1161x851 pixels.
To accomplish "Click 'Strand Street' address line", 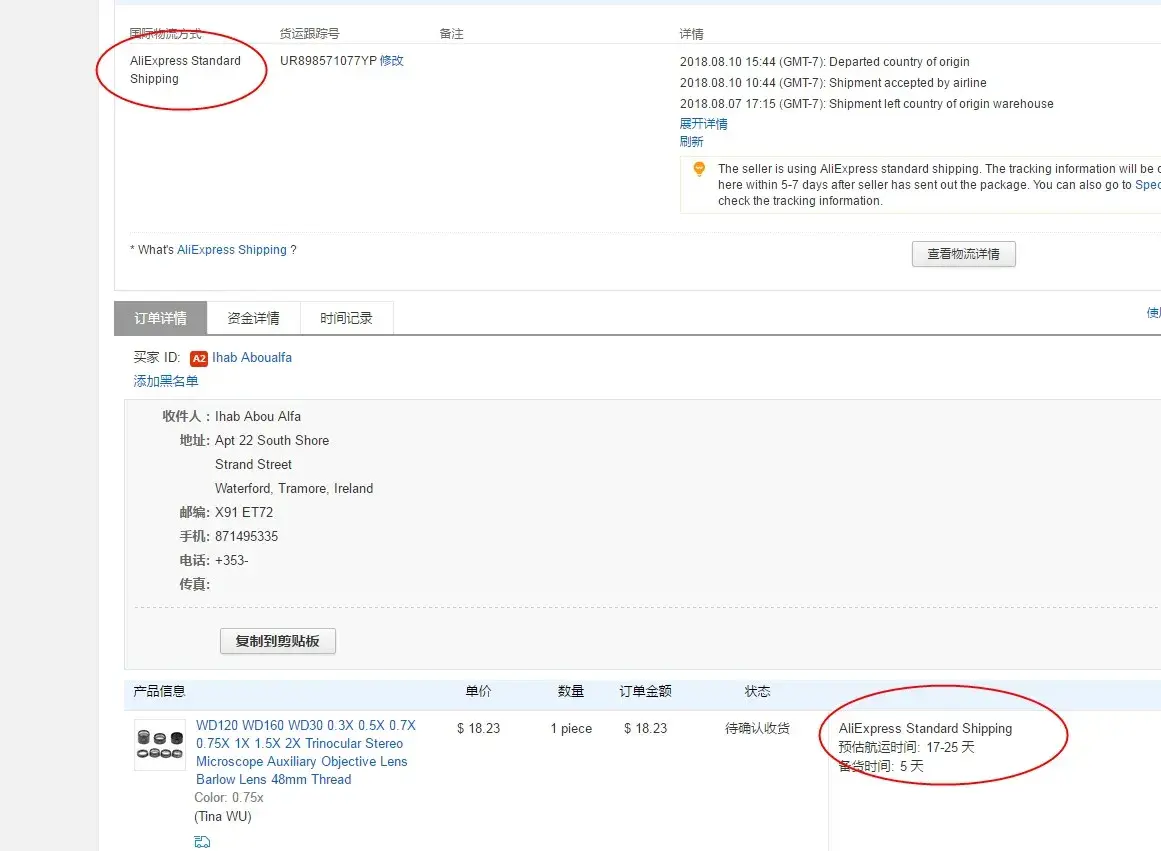I will coord(253,464).
